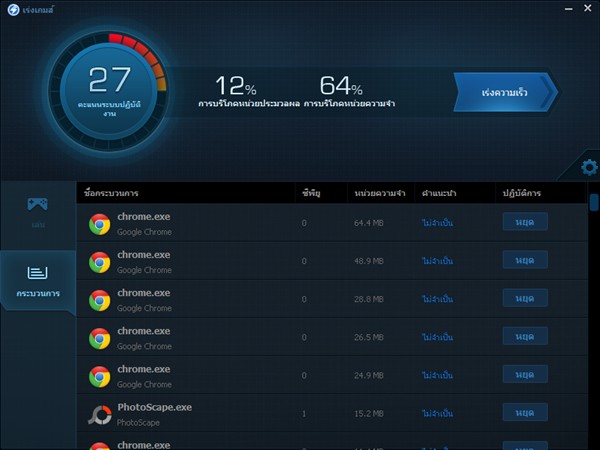Viewport: 600px width, 450px height.
Task: Open the กระบวนการ tab in sidebar
Action: (38, 281)
